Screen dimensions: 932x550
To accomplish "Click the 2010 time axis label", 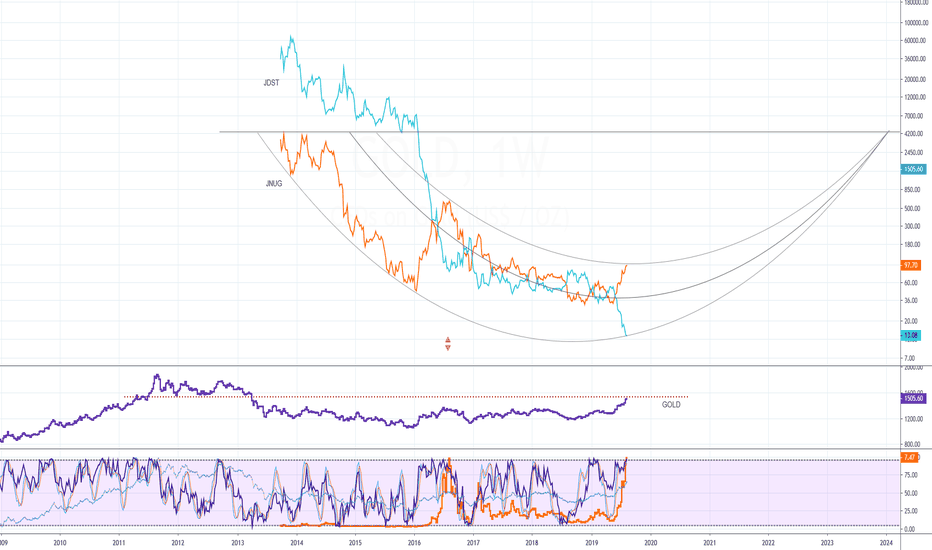I will coord(59,543).
